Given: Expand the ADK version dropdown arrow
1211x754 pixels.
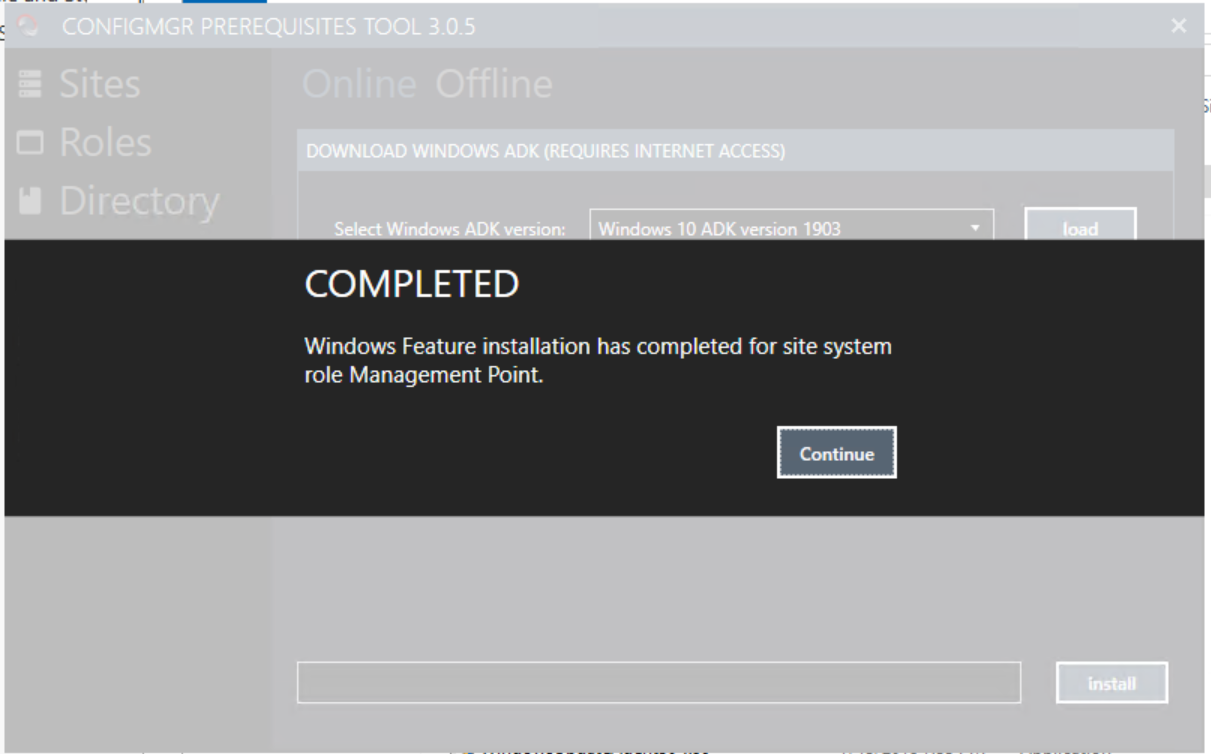Looking at the screenshot, I should coord(975,228).
